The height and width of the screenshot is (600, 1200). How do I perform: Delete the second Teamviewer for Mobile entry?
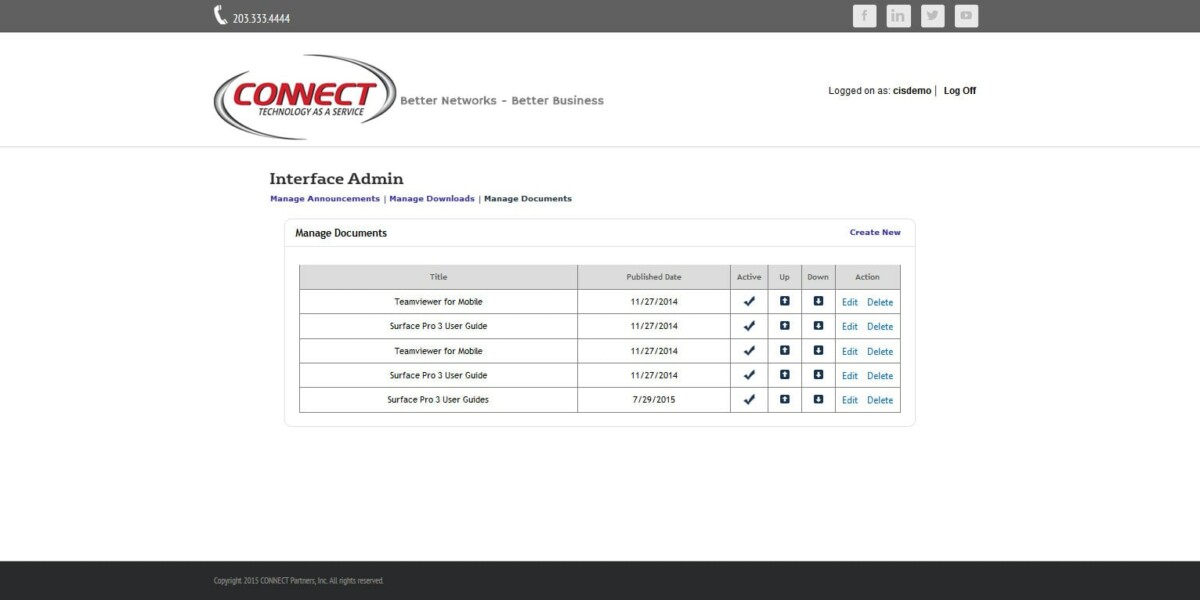[880, 351]
